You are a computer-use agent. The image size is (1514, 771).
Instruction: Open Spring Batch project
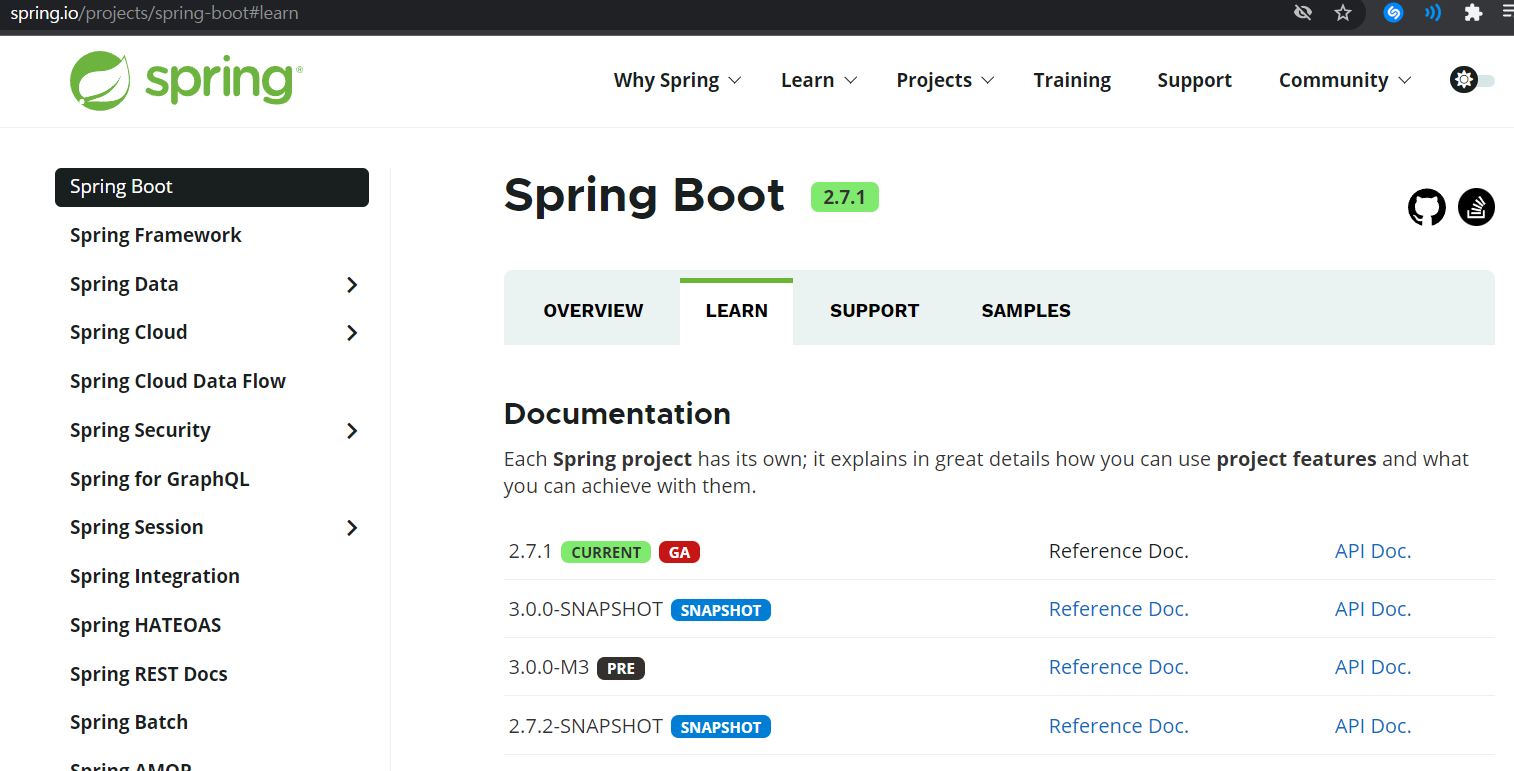tap(129, 722)
